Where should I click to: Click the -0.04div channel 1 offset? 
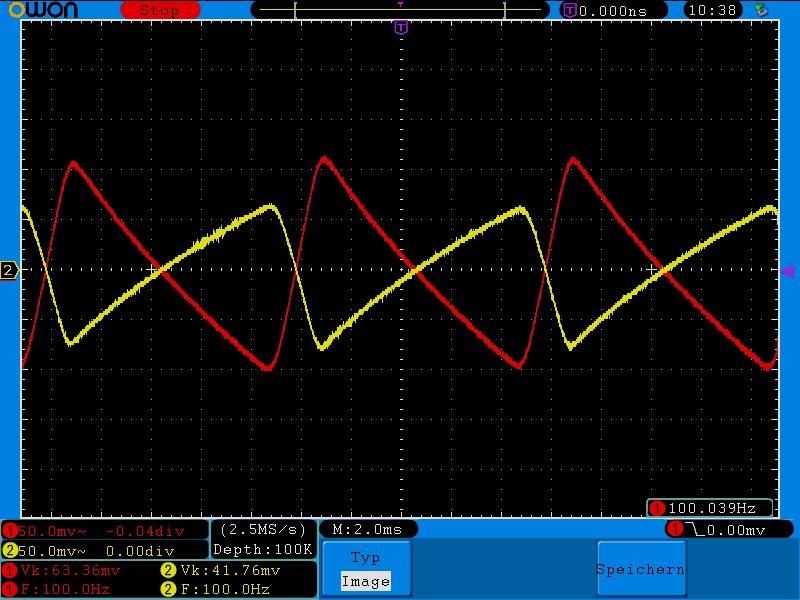coord(145,531)
